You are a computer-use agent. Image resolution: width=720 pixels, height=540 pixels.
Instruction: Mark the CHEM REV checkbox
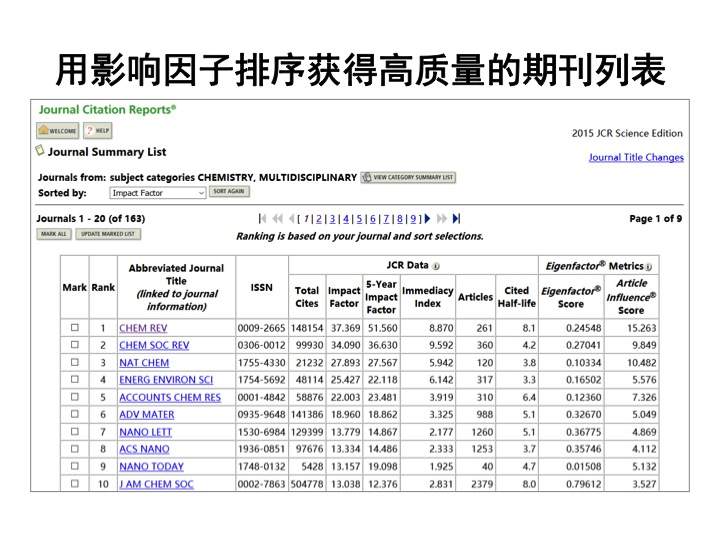tap(75, 327)
